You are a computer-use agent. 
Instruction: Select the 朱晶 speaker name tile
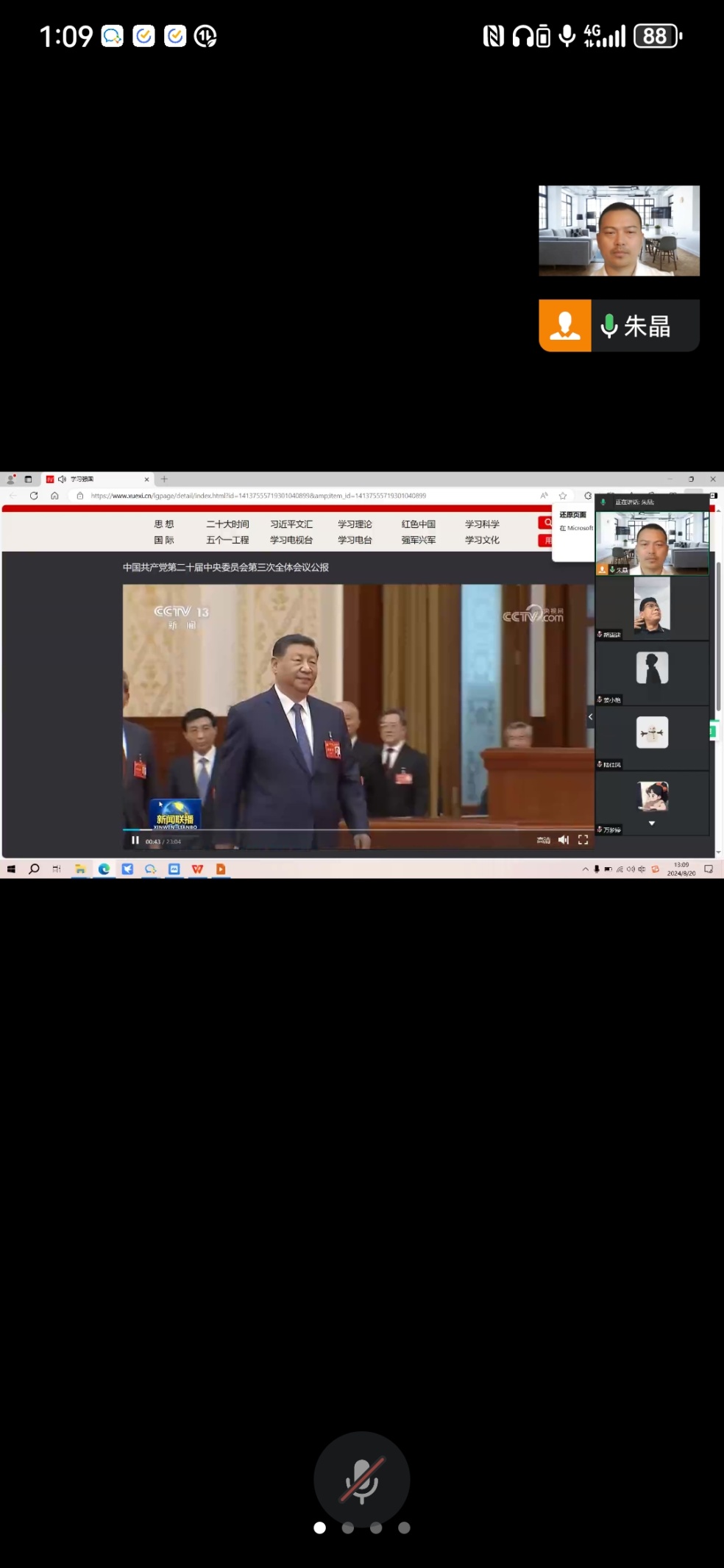click(619, 325)
